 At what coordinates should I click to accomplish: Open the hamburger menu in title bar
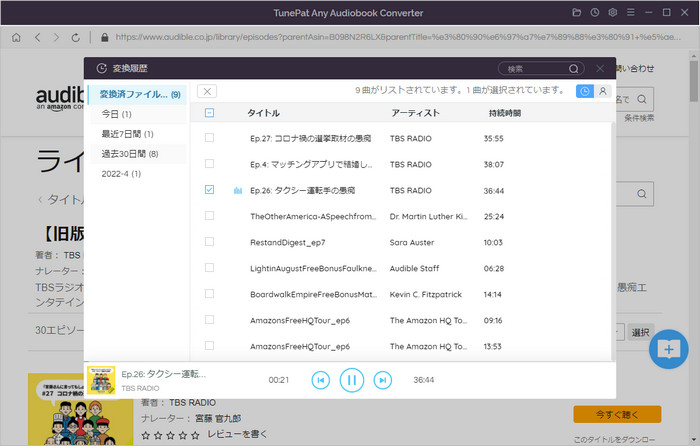point(630,13)
